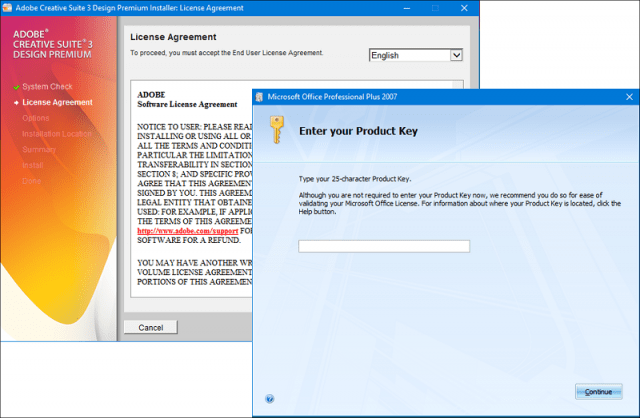Click the 'License Agreement' heading in Adobe installer
The height and width of the screenshot is (418, 640).
(x=173, y=37)
